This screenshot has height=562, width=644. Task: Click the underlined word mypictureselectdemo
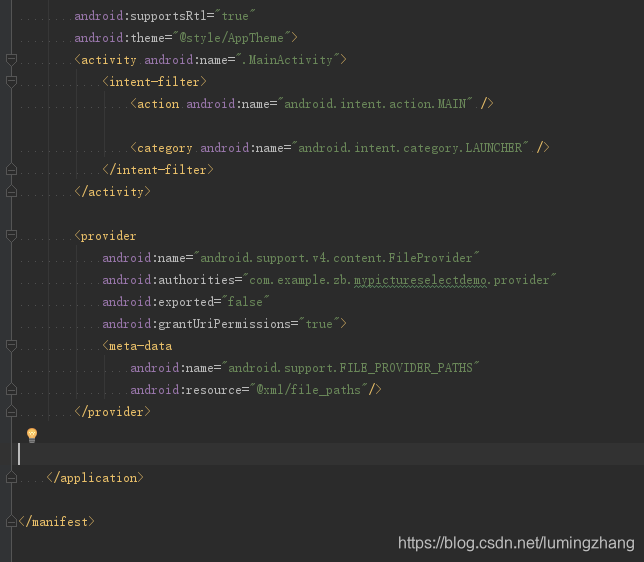pyautogui.click(x=420, y=280)
